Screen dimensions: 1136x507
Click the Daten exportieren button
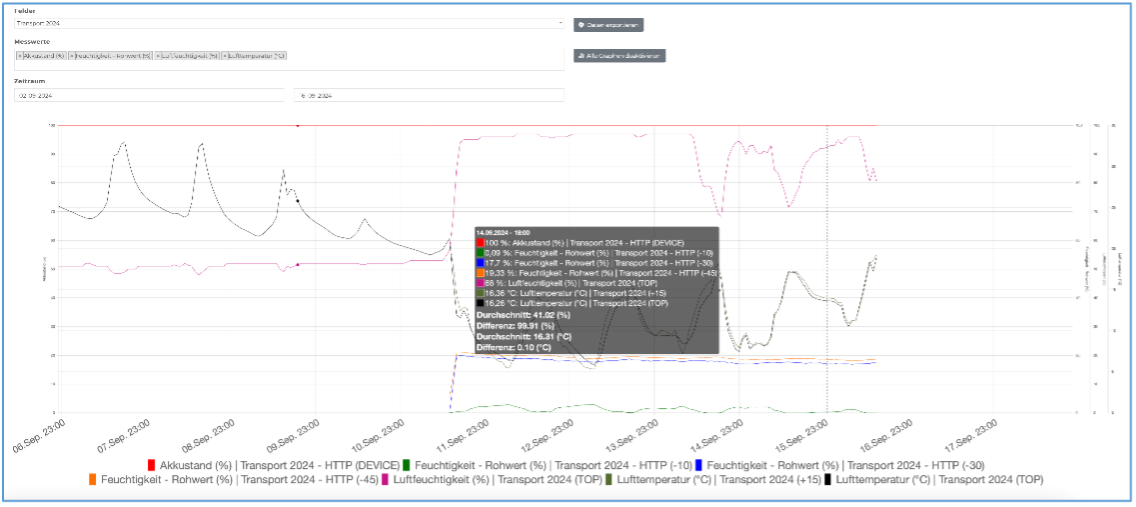(609, 25)
